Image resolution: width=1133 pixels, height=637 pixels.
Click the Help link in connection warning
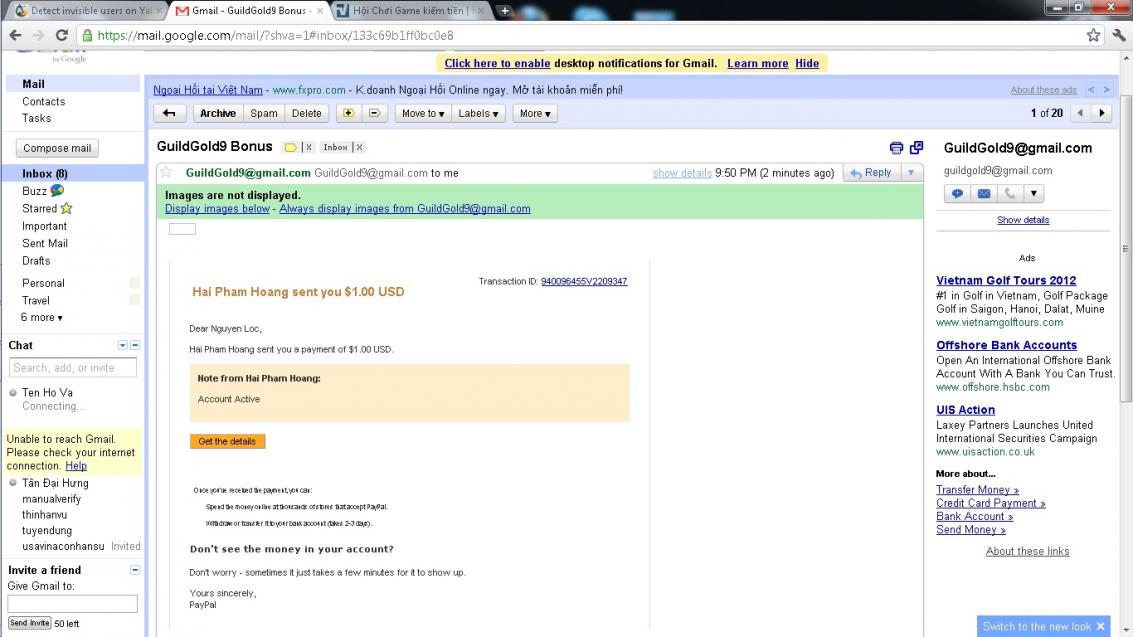[76, 466]
